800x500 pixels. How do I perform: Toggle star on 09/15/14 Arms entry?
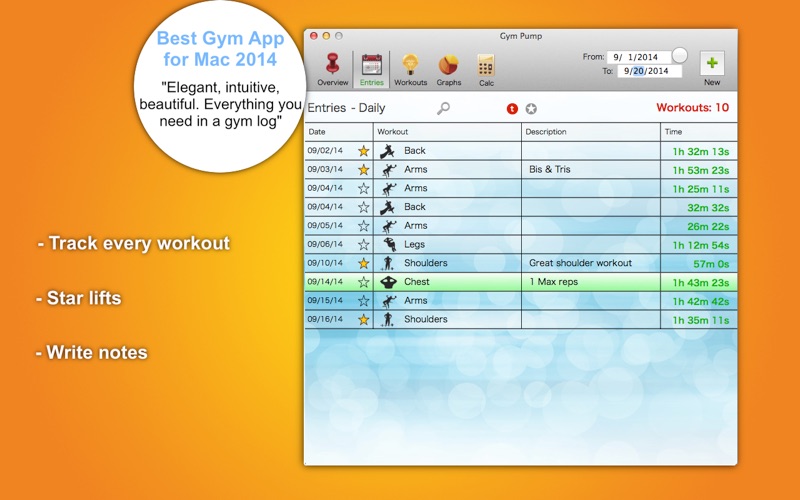[x=363, y=301]
